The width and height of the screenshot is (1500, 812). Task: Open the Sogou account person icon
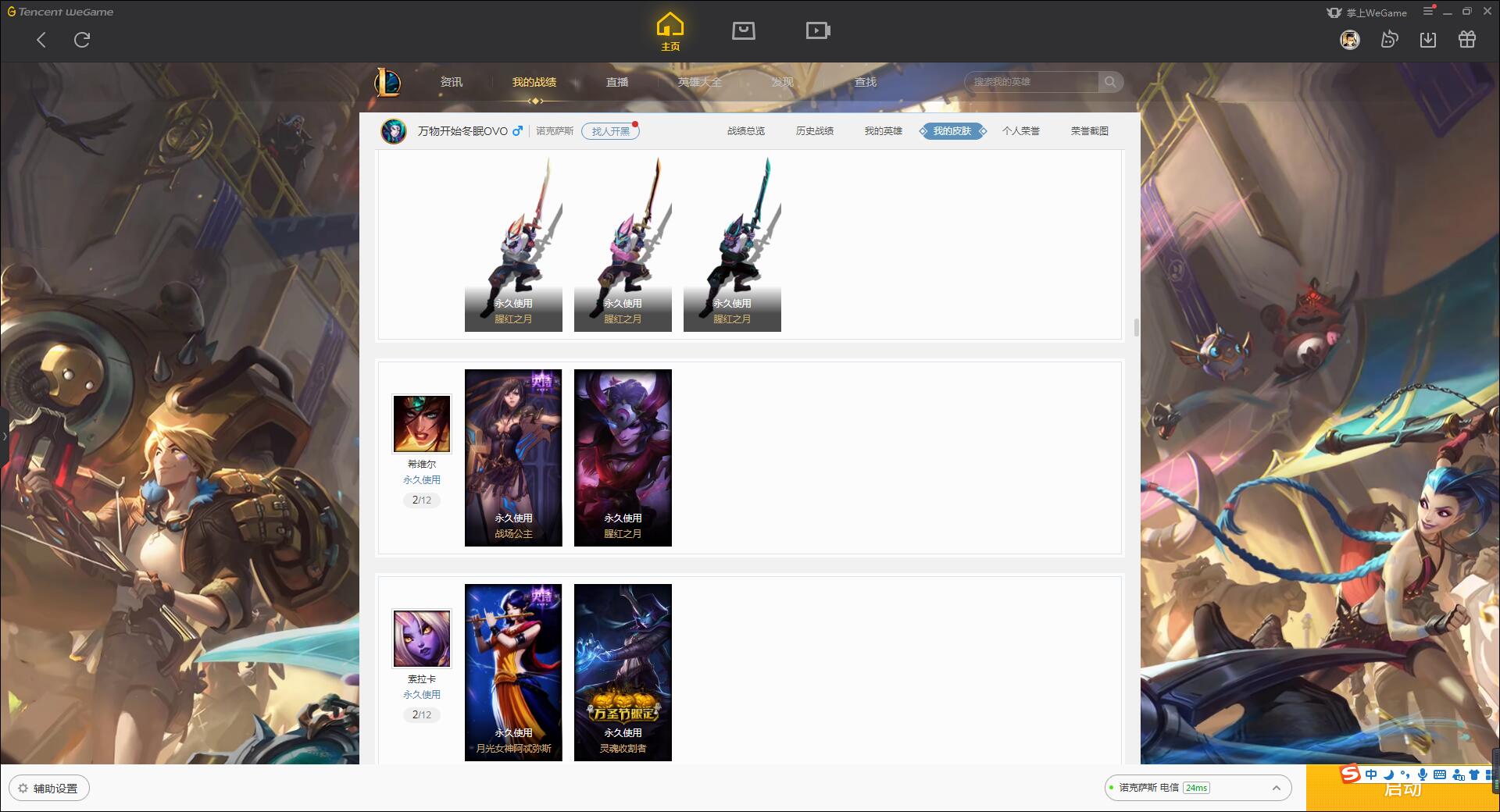[x=1458, y=775]
